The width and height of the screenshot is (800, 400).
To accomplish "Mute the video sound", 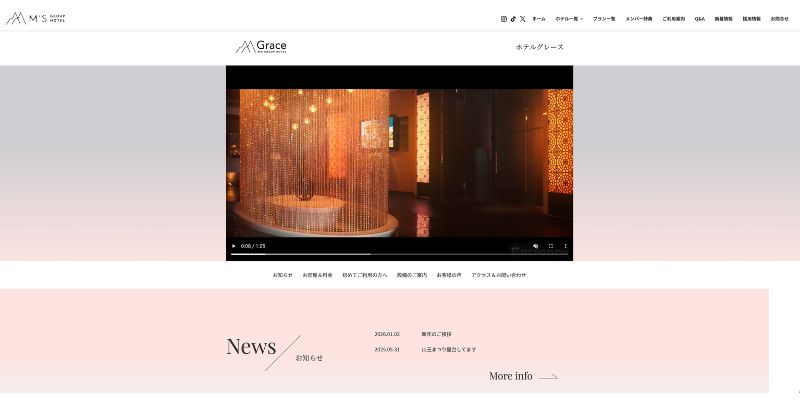I will tap(535, 246).
